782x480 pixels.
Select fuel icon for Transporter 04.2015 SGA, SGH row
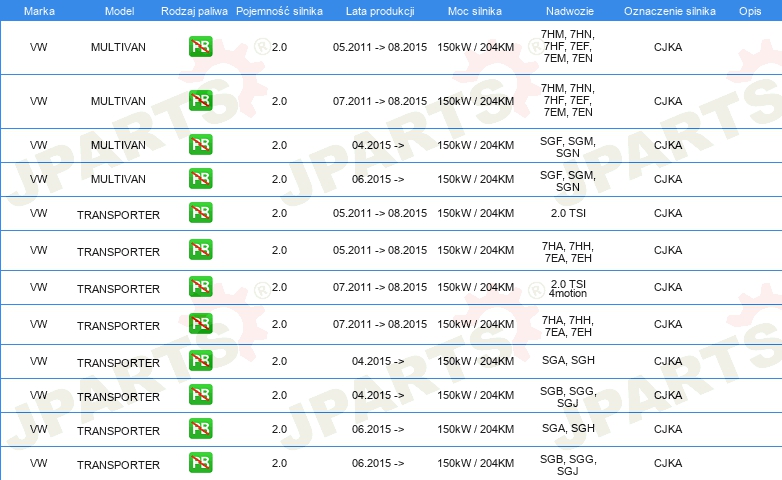[x=200, y=361]
